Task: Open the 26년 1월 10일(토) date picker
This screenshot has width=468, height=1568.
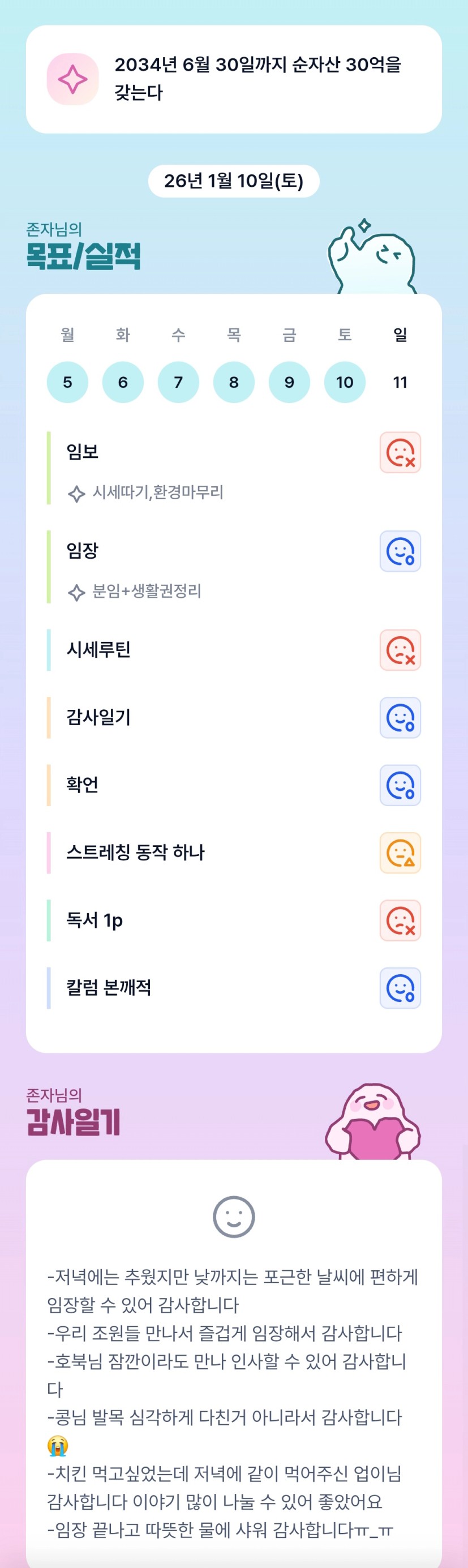Action: coord(234,181)
